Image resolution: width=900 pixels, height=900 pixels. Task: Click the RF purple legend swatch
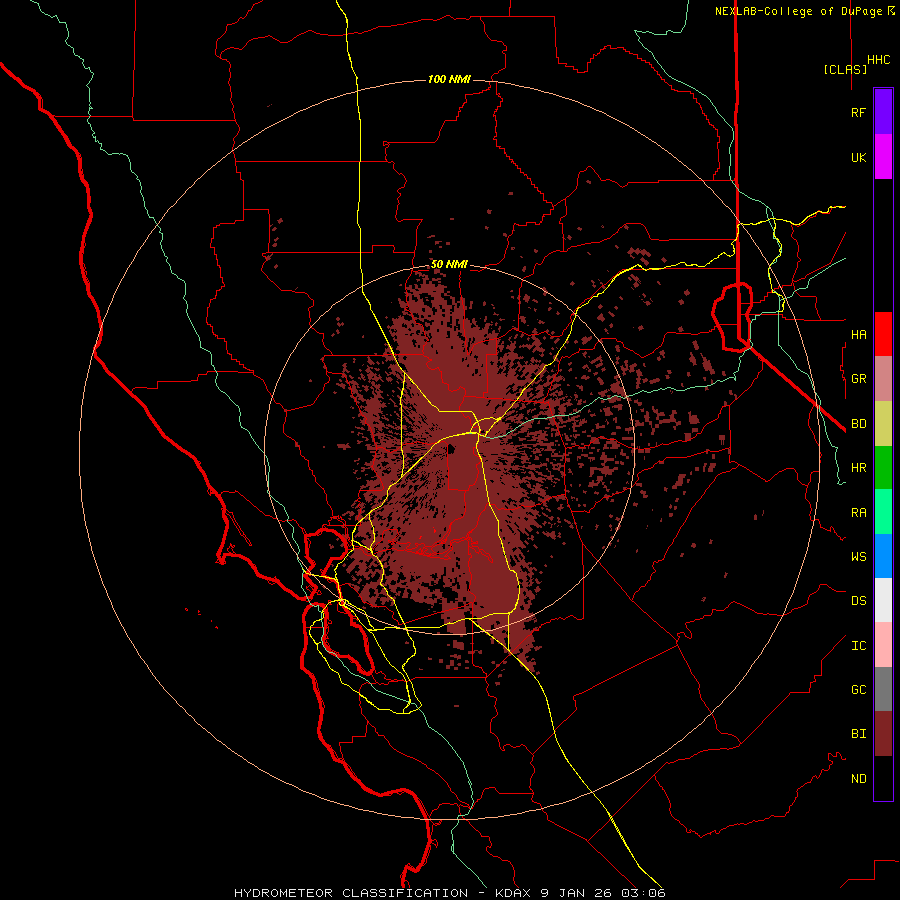(883, 112)
